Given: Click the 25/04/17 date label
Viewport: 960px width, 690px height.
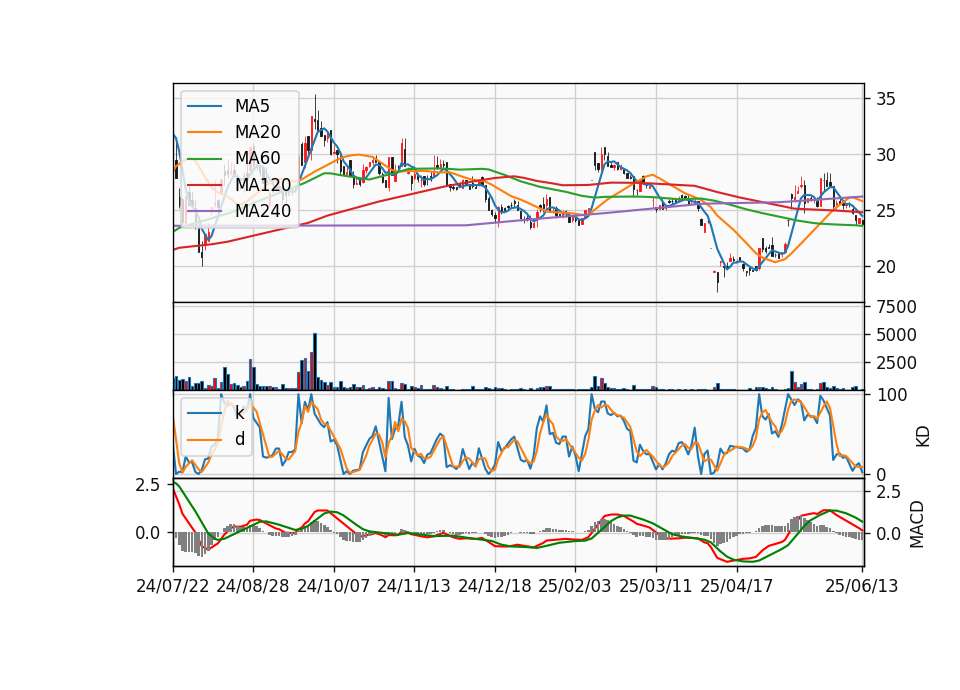Looking at the screenshot, I should (737, 586).
